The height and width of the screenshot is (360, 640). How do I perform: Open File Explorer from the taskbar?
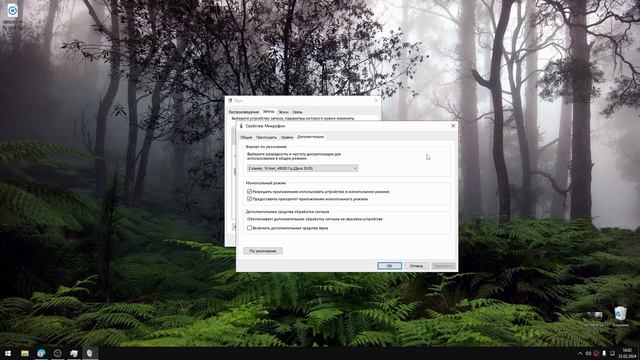(25, 353)
